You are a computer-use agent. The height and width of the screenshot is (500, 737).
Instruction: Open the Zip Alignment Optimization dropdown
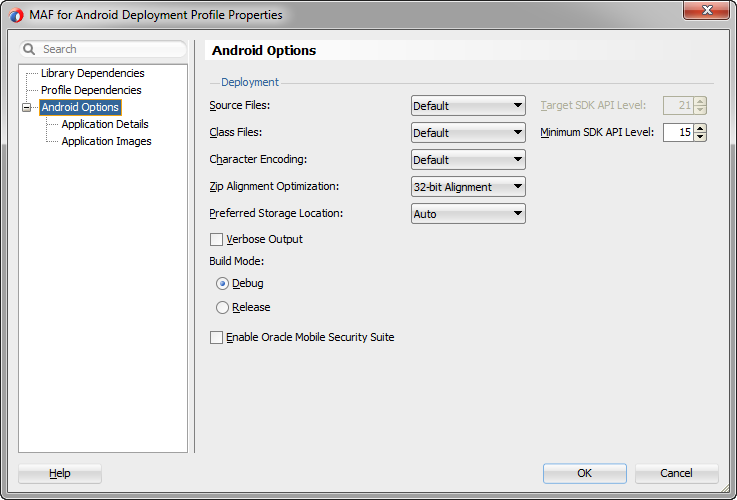point(468,187)
